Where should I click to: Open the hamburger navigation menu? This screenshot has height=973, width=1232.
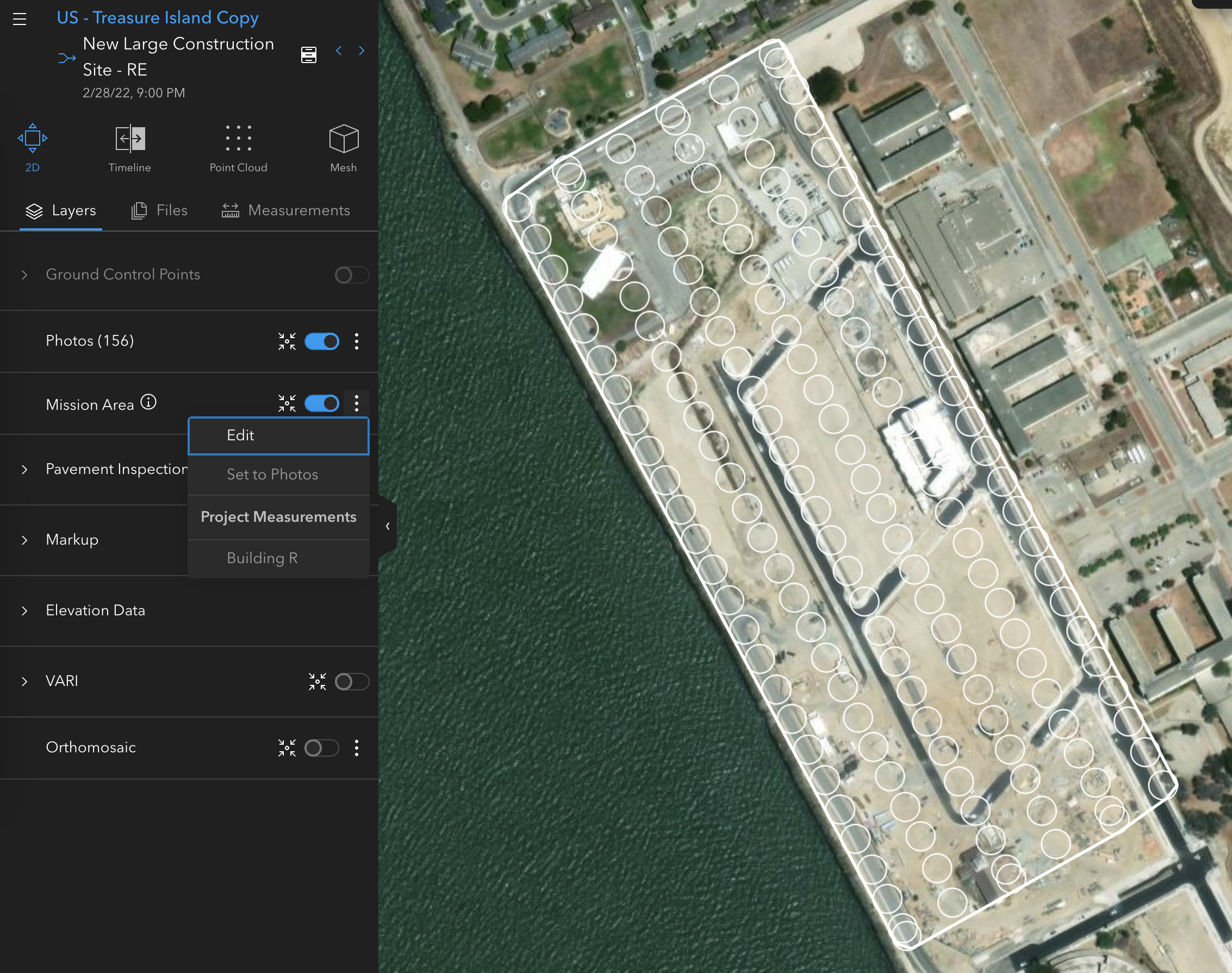[20, 19]
